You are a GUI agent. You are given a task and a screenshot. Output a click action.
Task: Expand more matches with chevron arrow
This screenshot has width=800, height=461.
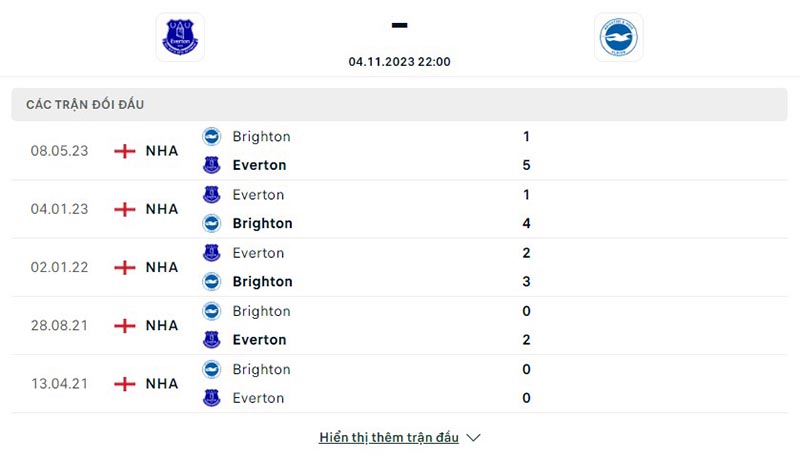coord(474,438)
